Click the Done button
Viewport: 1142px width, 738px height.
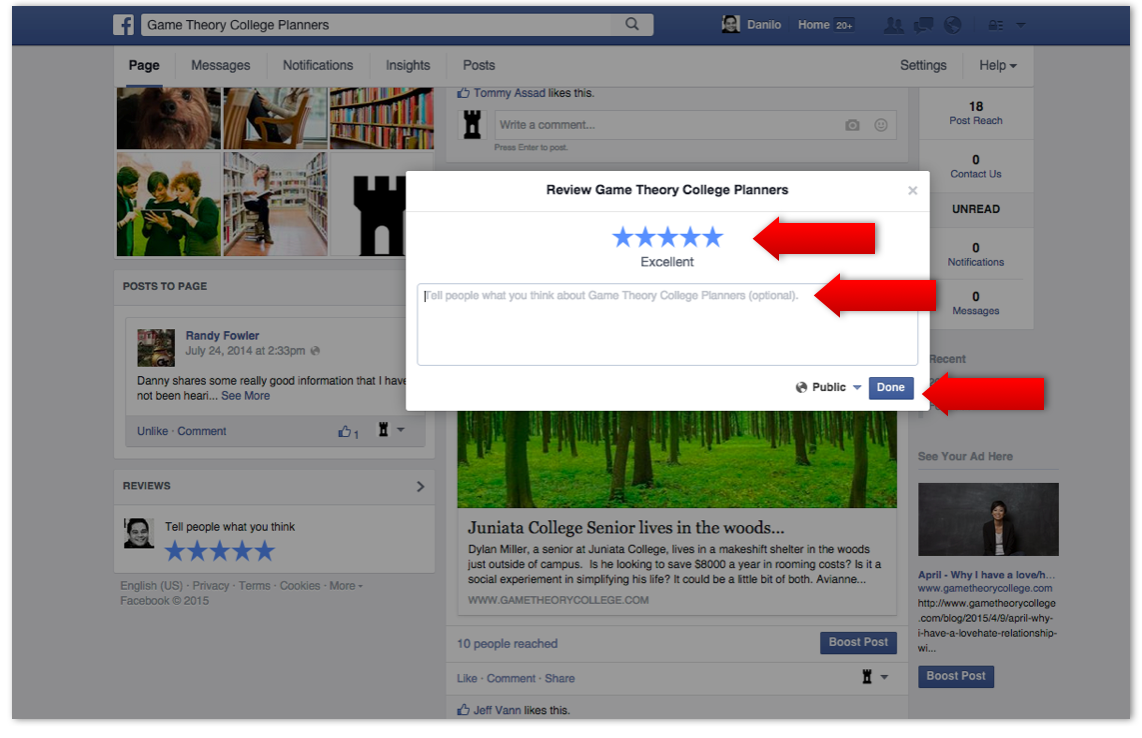tap(891, 388)
